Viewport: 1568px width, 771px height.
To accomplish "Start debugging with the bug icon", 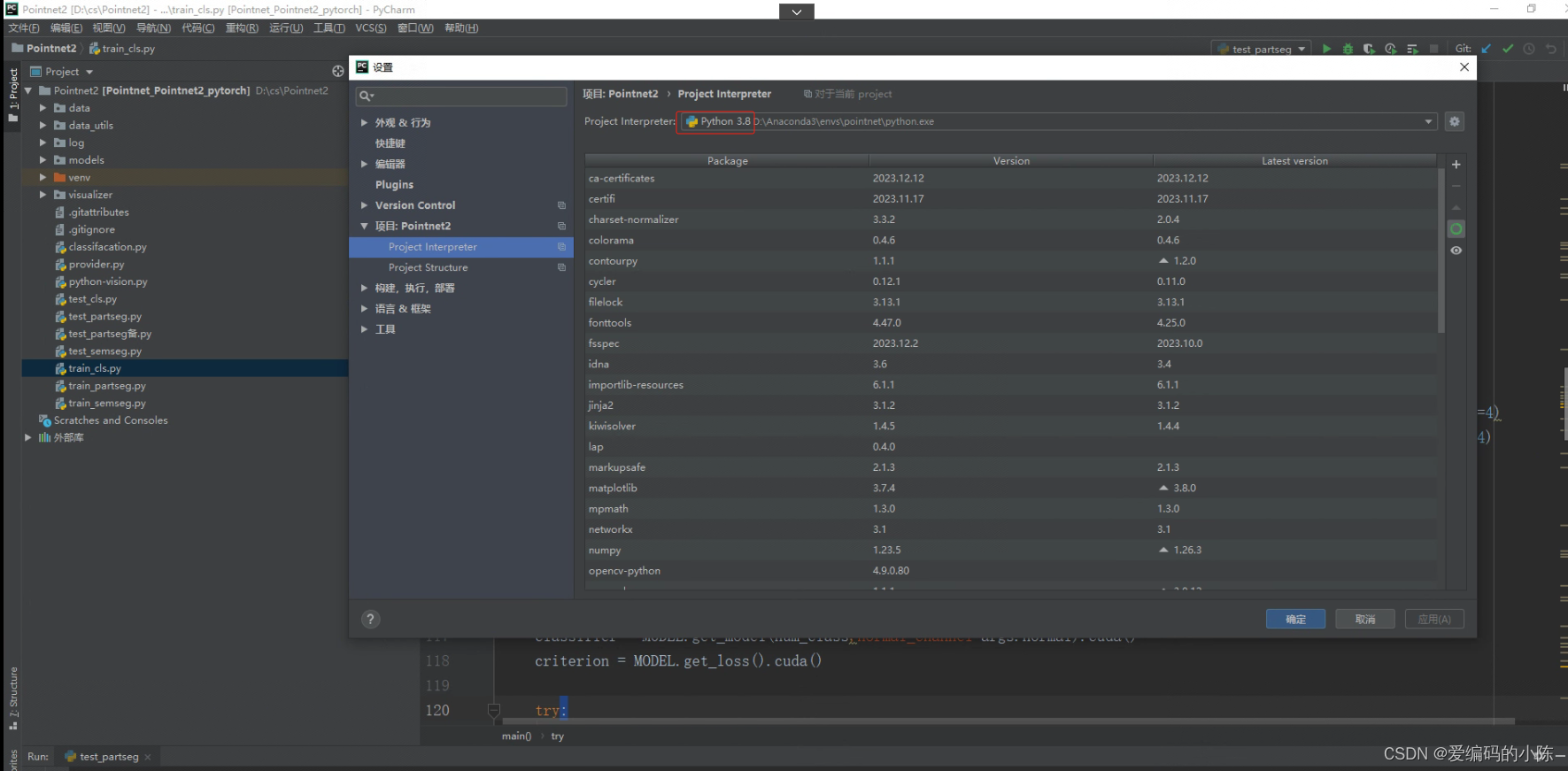I will point(1348,49).
